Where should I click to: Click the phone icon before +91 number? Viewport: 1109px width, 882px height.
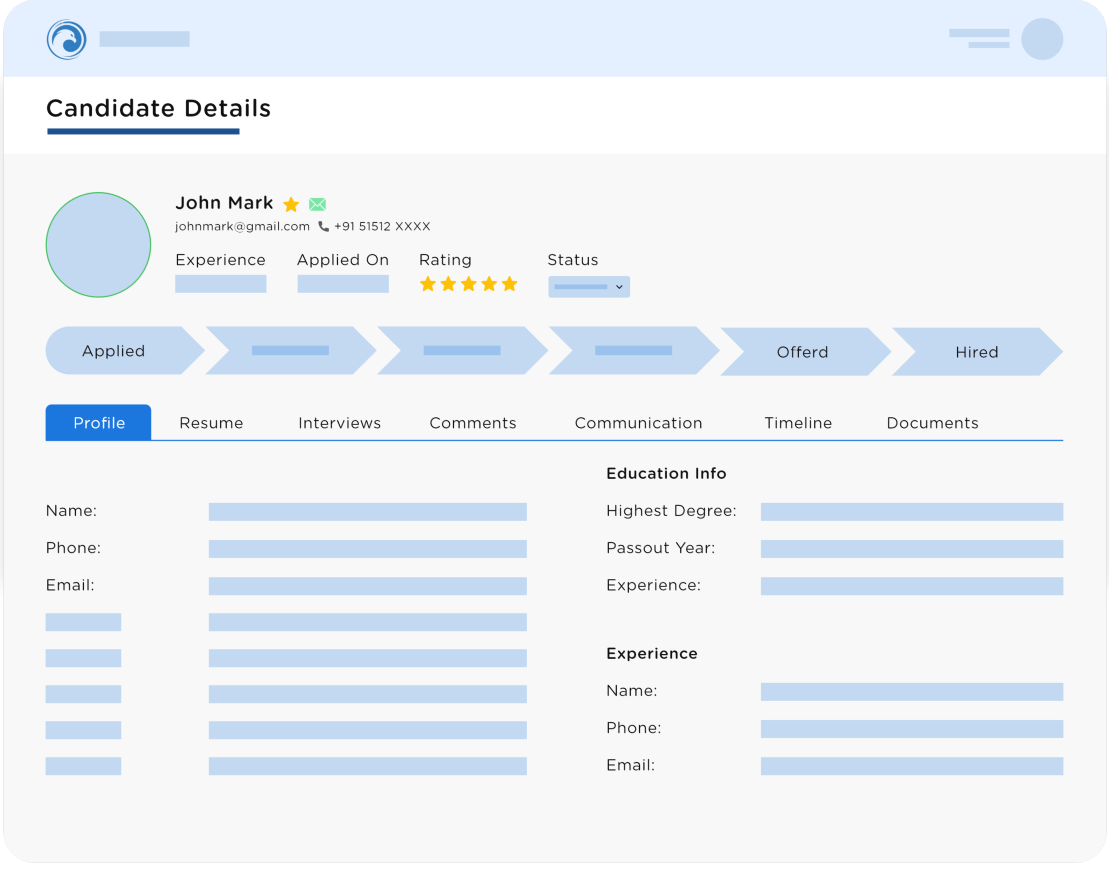323,227
